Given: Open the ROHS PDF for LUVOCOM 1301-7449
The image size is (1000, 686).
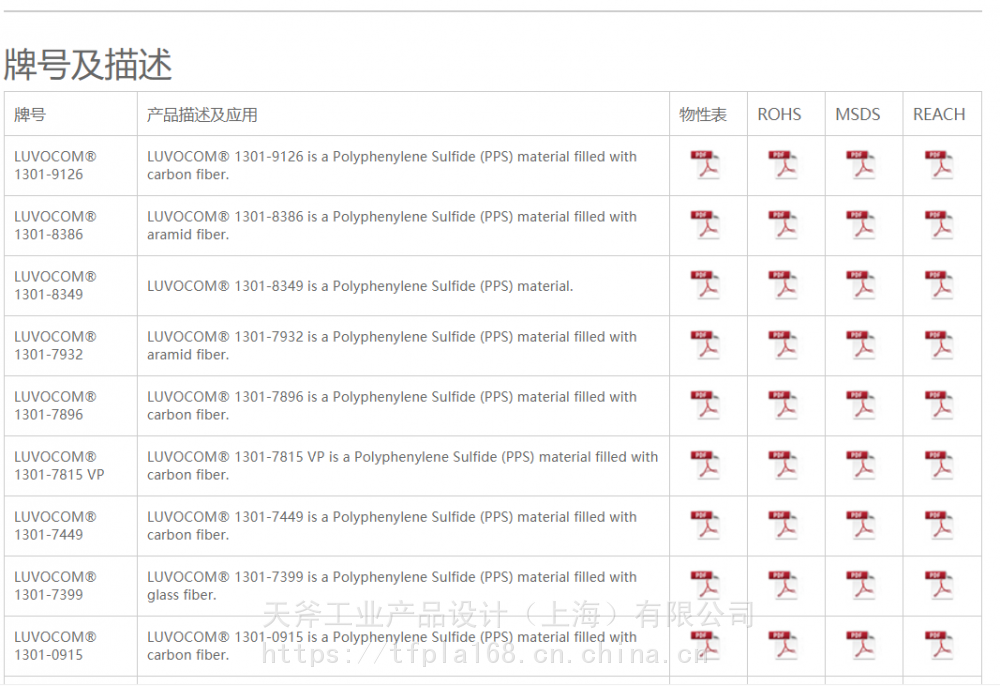Looking at the screenshot, I should click(783, 525).
